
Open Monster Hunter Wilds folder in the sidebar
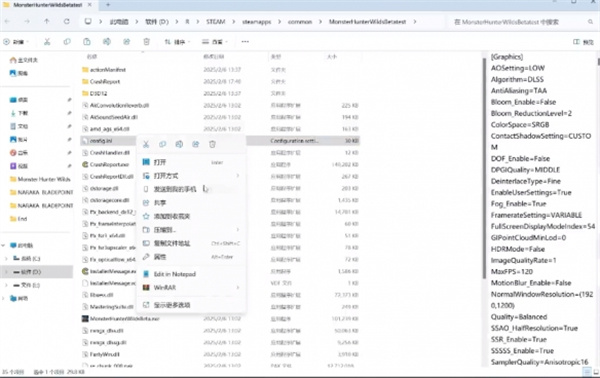[x=41, y=179]
